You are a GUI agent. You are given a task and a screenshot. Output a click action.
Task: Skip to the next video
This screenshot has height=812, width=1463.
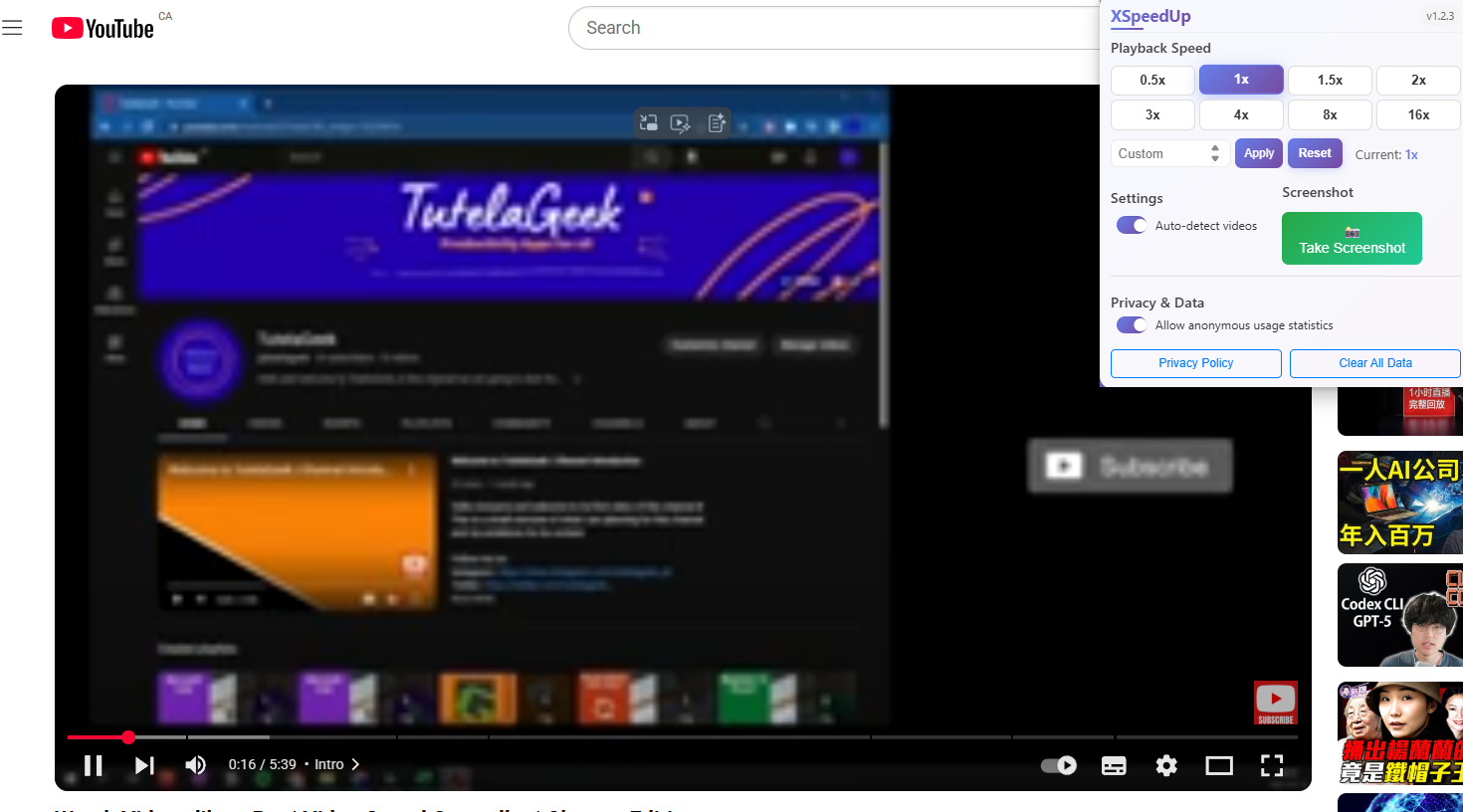pos(143,765)
